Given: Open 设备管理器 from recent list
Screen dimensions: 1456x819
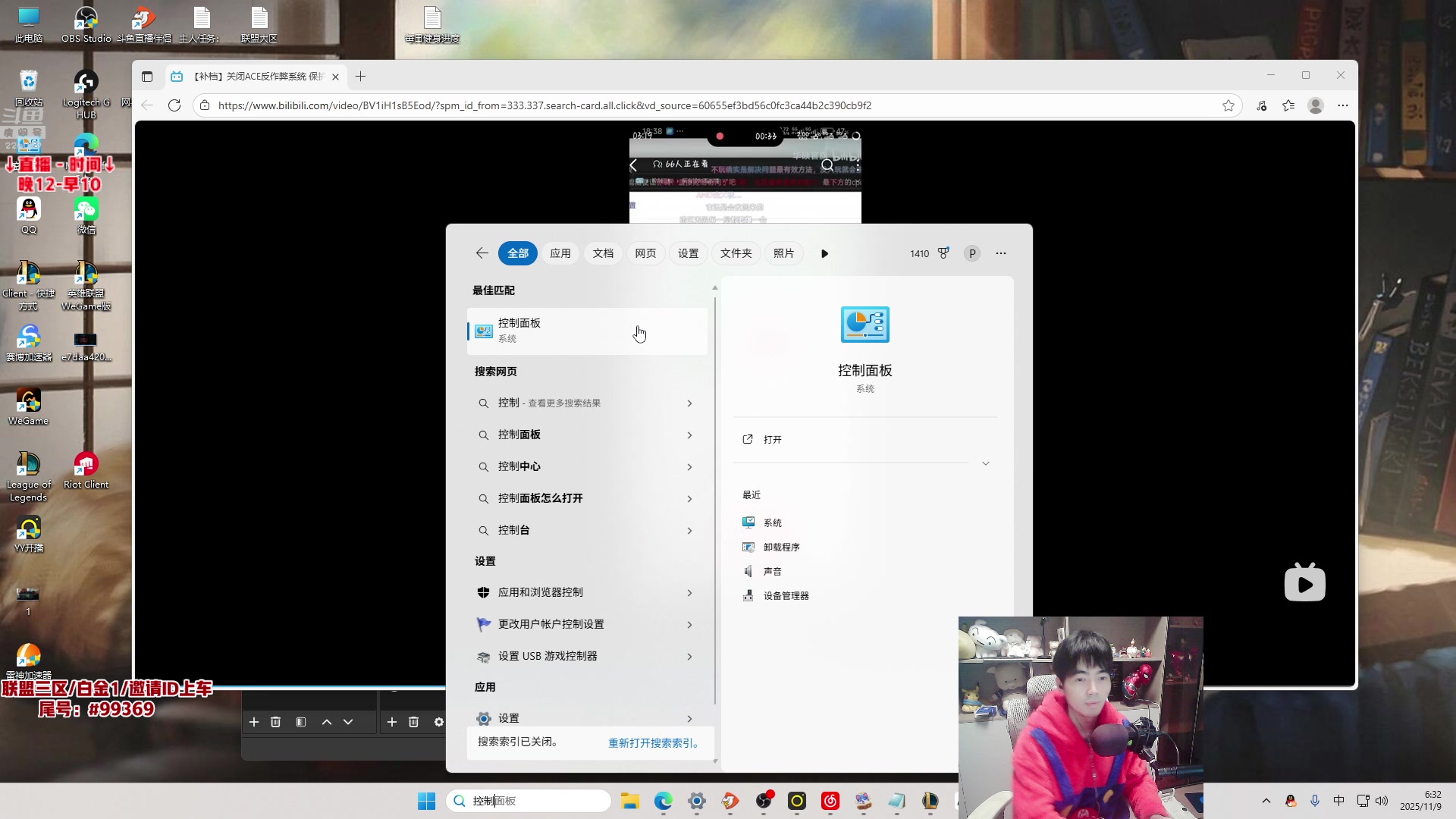Looking at the screenshot, I should coord(786,596).
